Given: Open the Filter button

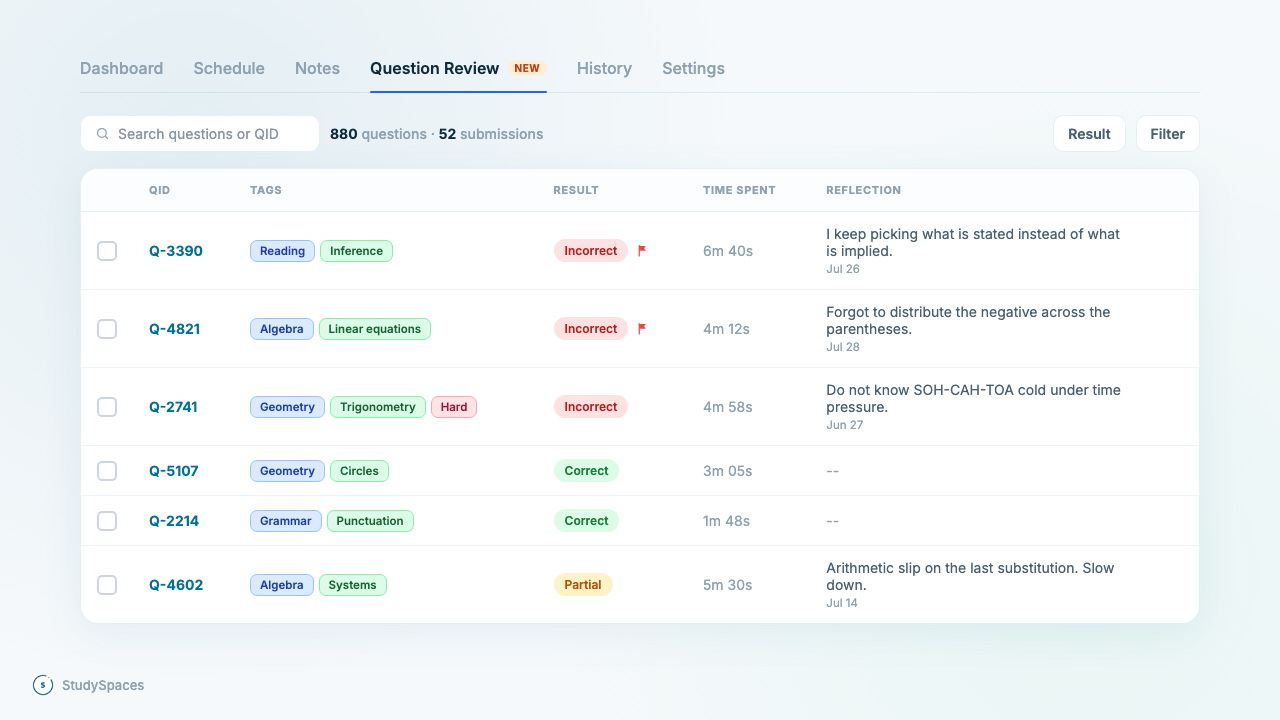Looking at the screenshot, I should click(x=1167, y=134).
